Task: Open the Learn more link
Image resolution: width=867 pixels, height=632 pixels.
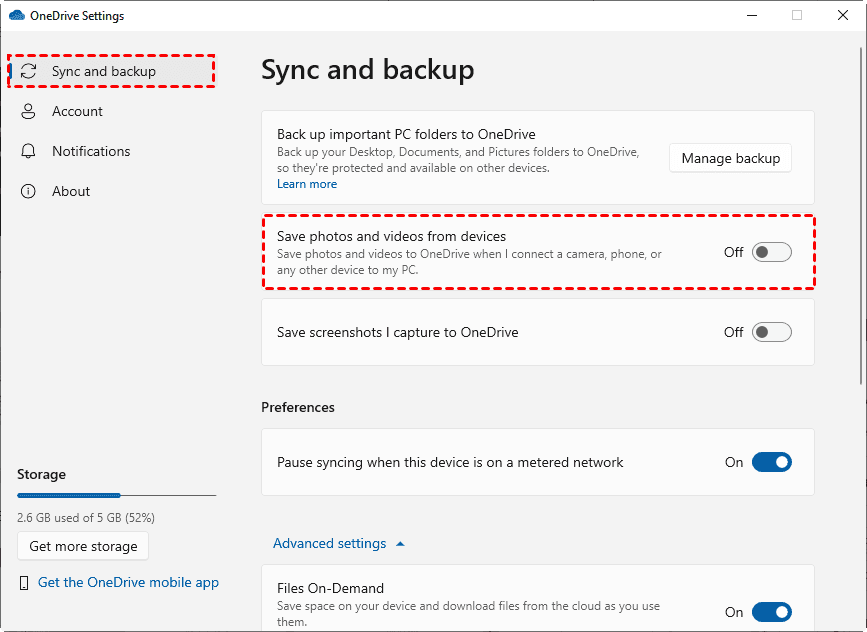Action: [x=306, y=184]
